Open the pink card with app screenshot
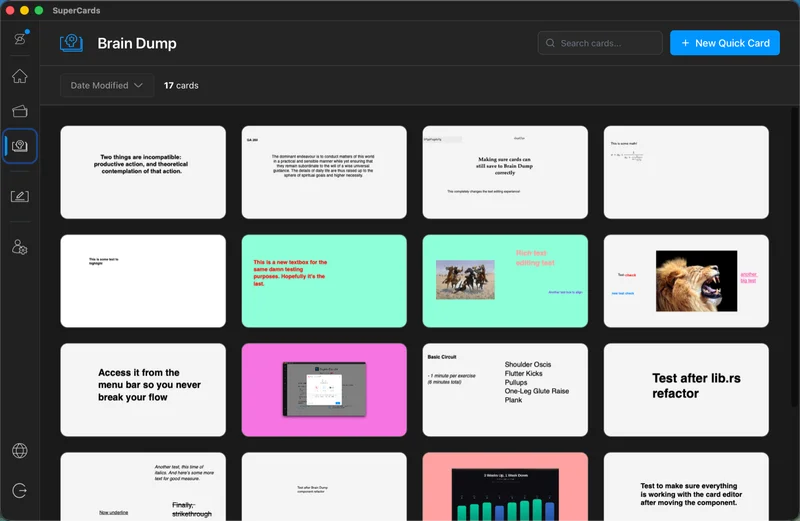 click(324, 390)
